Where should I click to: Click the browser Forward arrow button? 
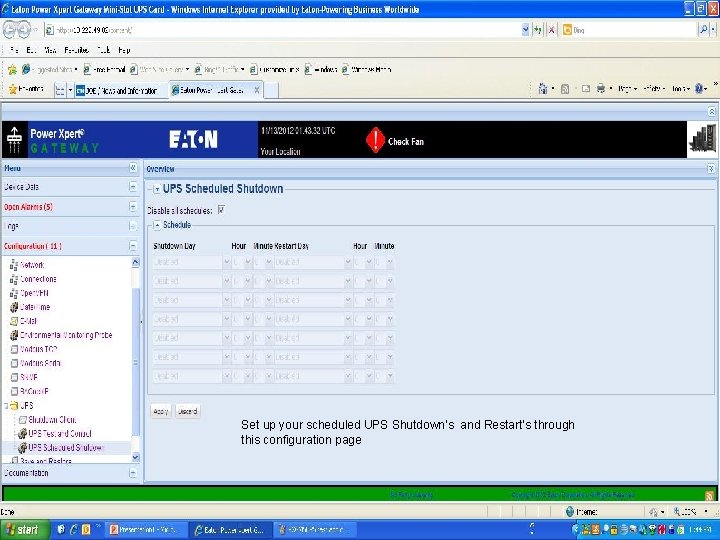[x=24, y=30]
